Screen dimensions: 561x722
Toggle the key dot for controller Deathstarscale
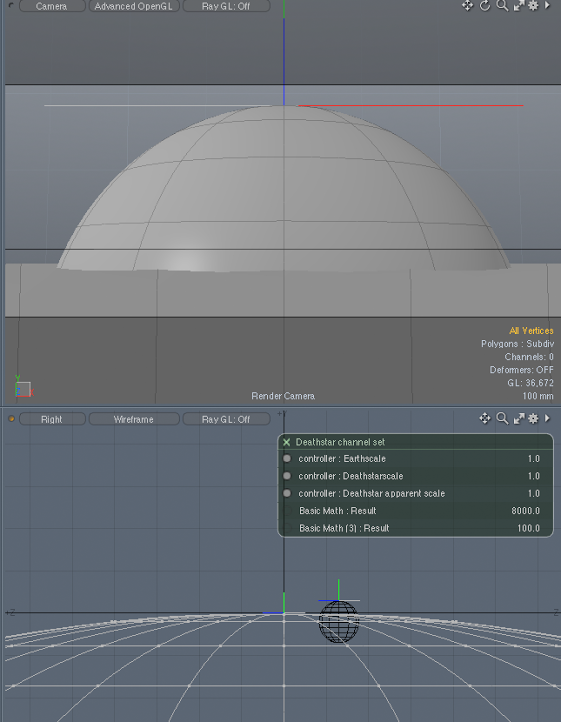pos(287,476)
